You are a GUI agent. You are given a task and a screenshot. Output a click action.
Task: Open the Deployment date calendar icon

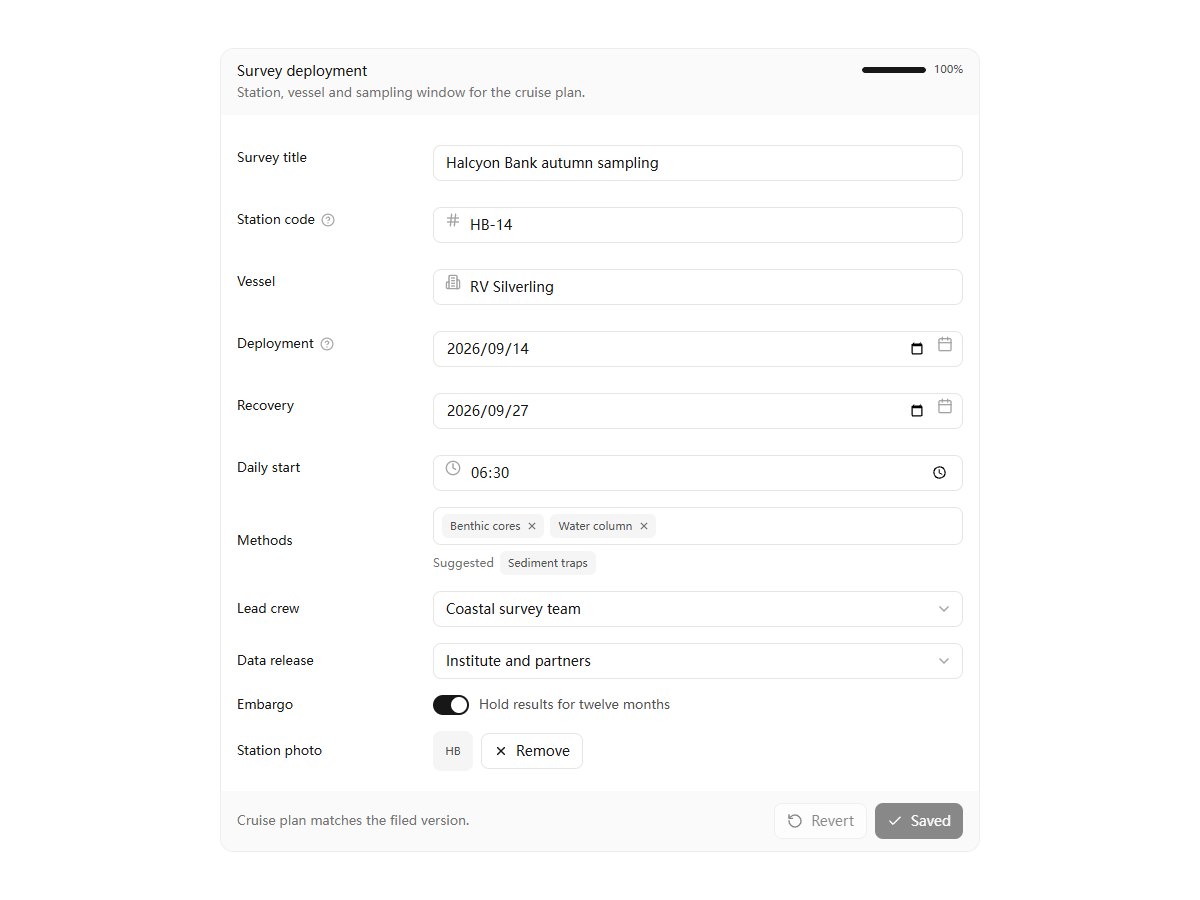(x=945, y=344)
